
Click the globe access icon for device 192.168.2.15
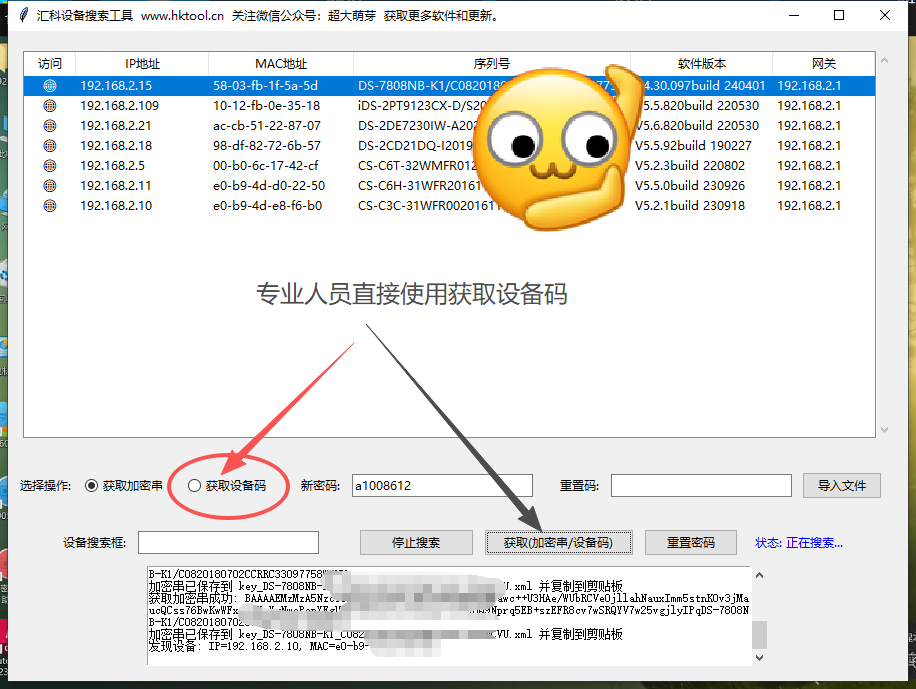click(x=49, y=85)
